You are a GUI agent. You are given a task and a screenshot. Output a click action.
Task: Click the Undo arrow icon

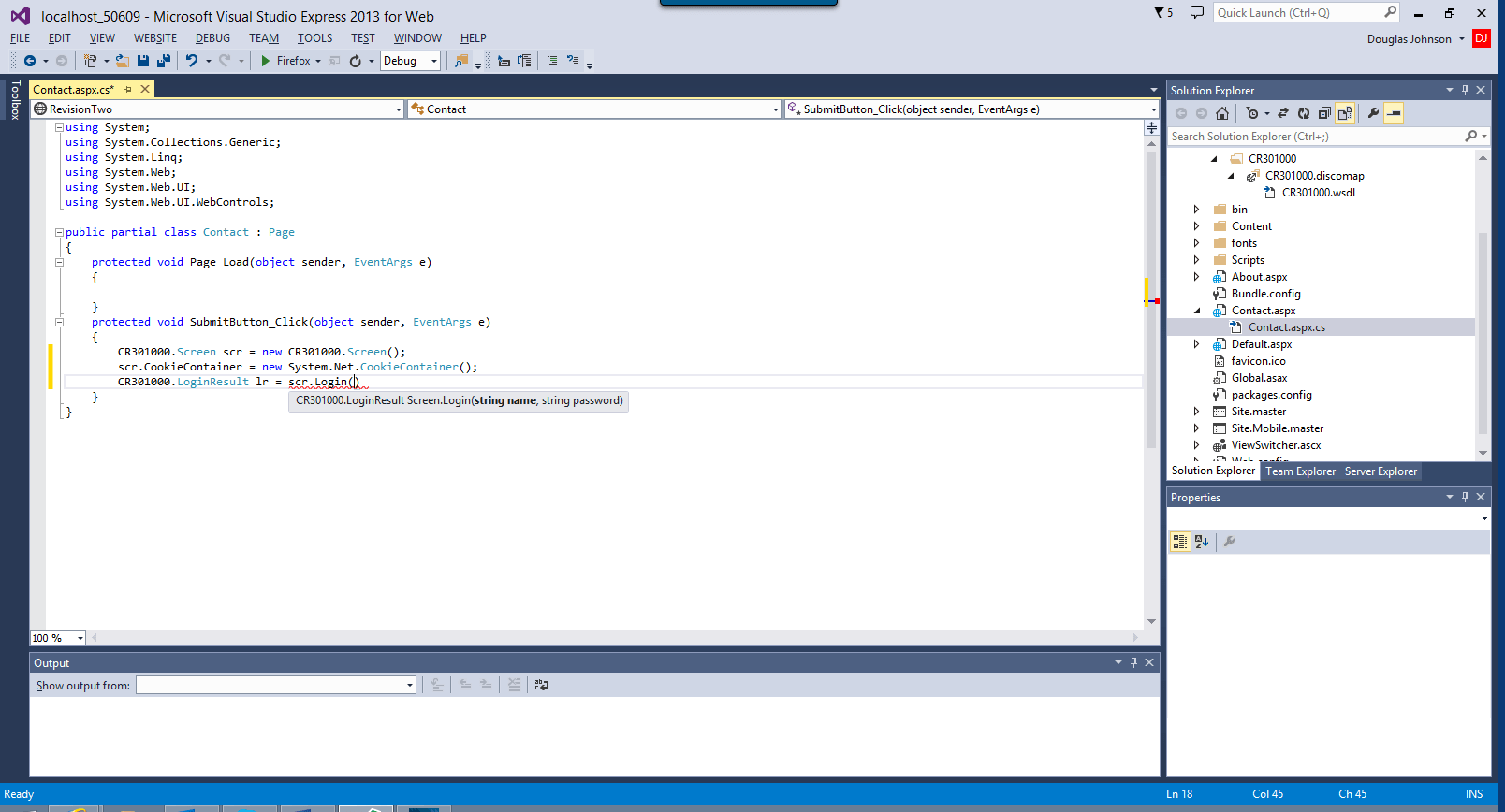(x=192, y=61)
